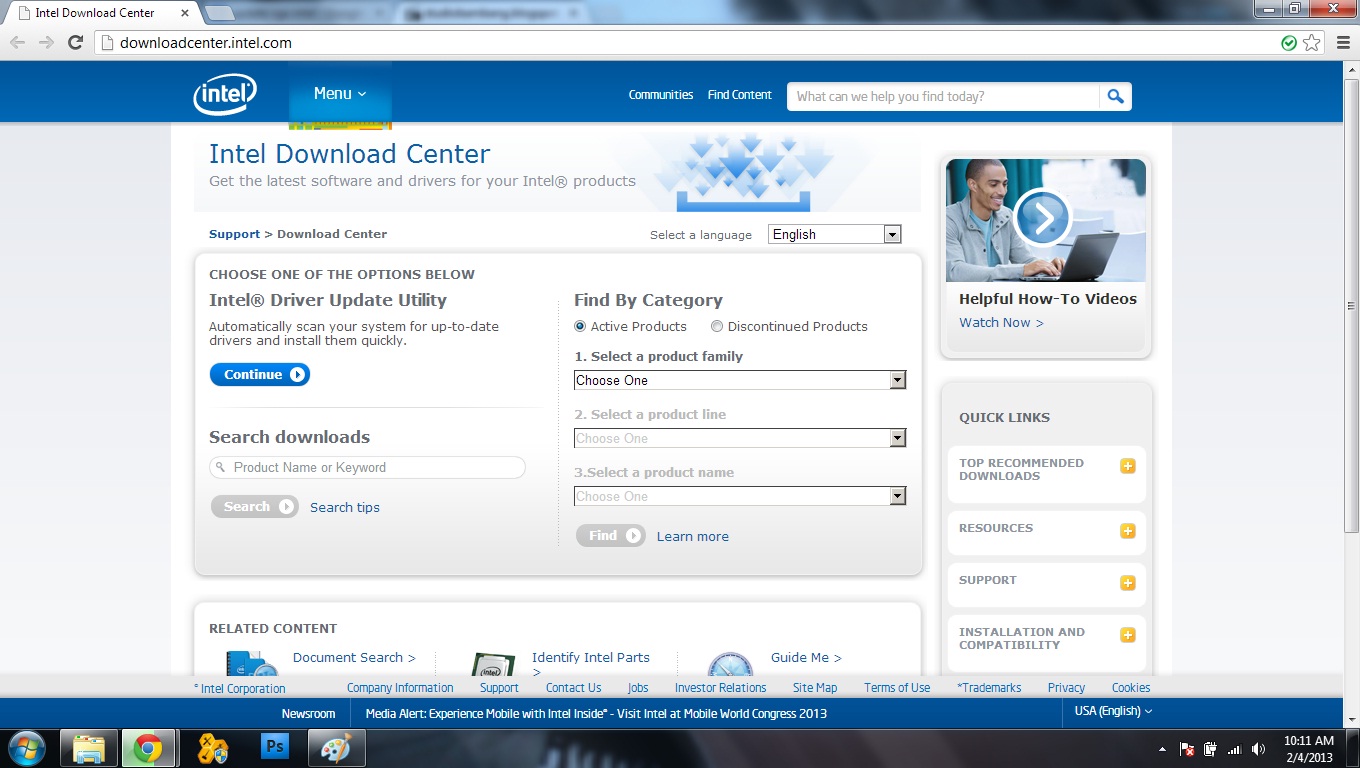Open the Terms of Use footer link

tap(897, 688)
